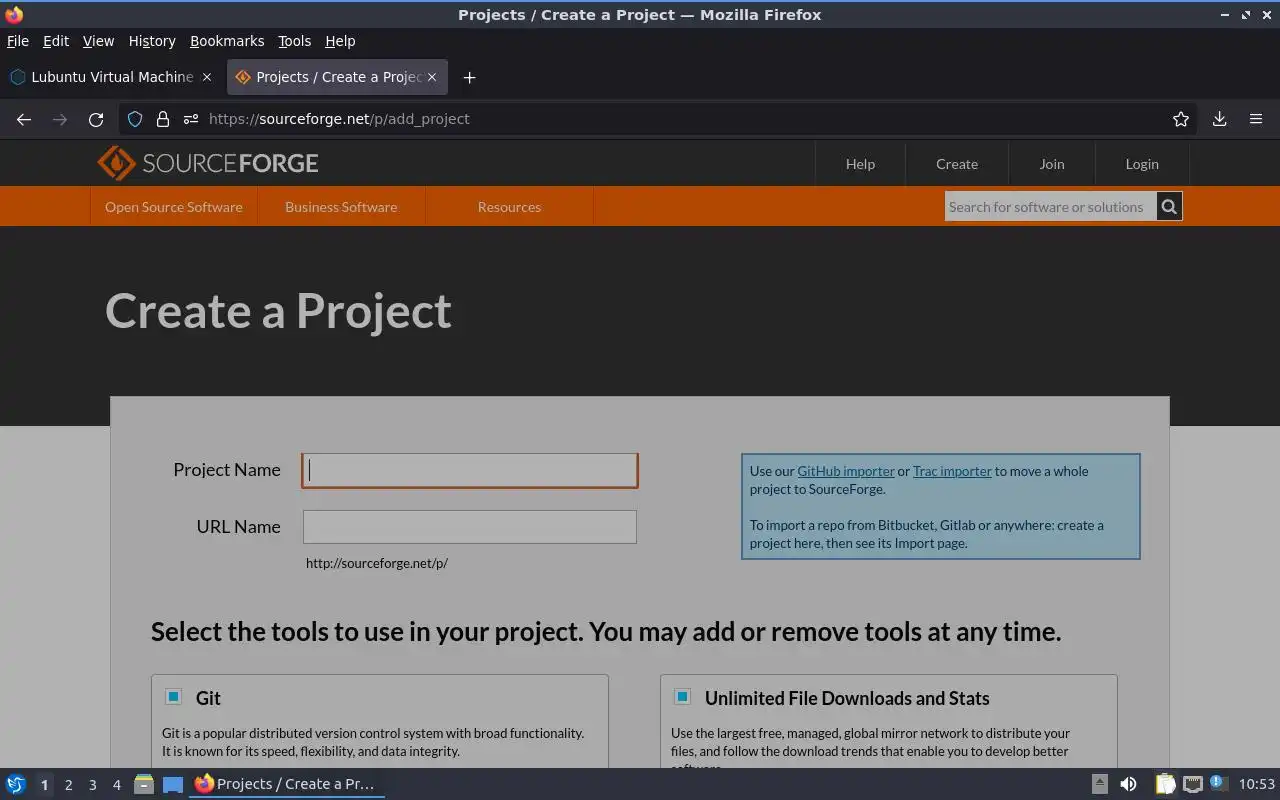The image size is (1280, 800).
Task: Expand the Business Software nav menu
Action: tap(341, 207)
